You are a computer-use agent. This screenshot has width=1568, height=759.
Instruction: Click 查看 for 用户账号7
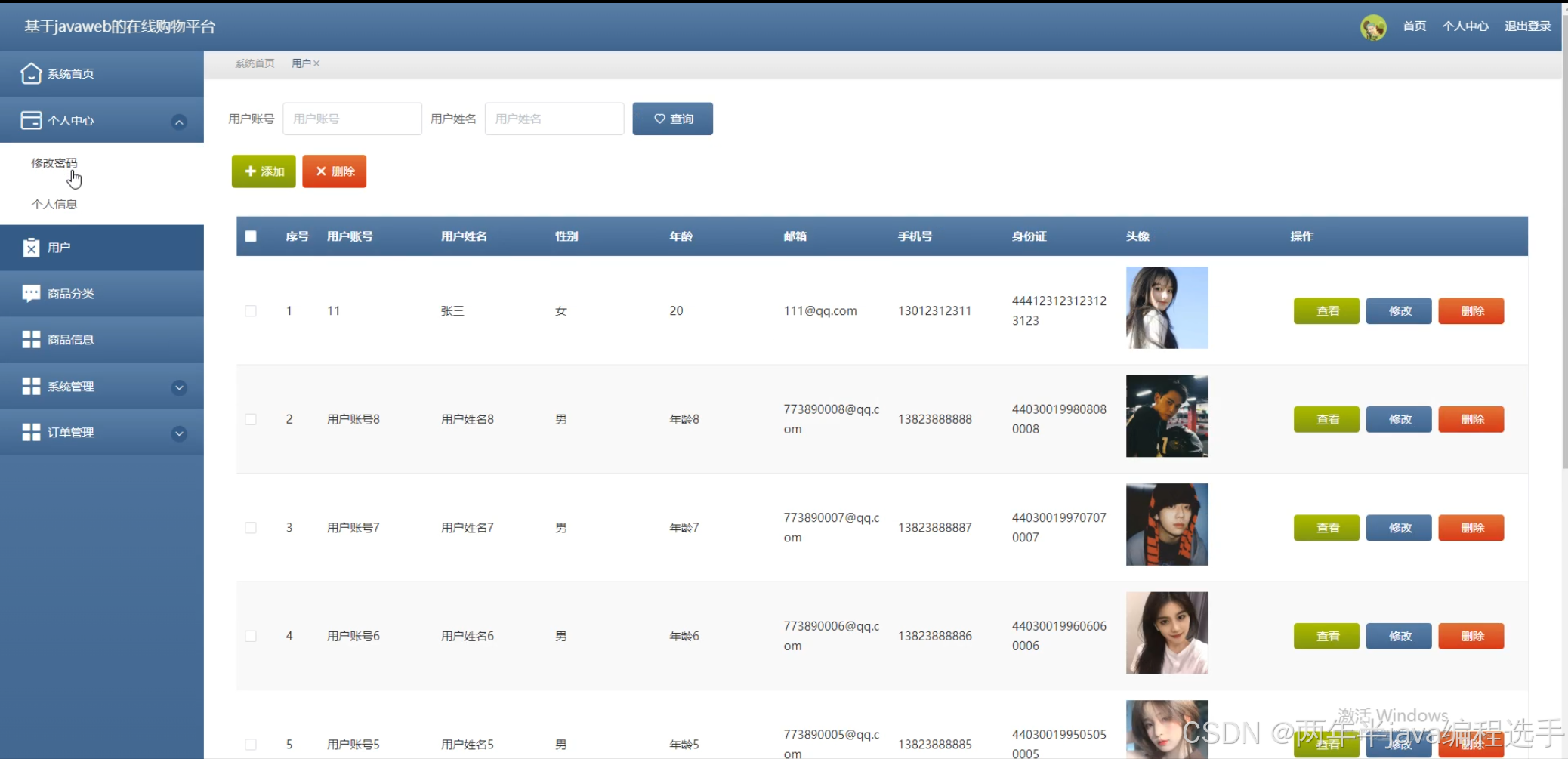pos(1326,528)
